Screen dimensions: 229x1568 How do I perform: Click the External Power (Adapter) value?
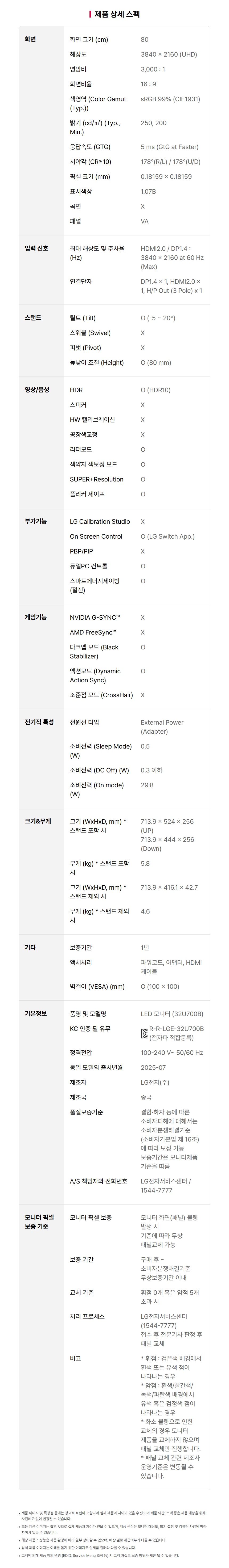(x=162, y=727)
